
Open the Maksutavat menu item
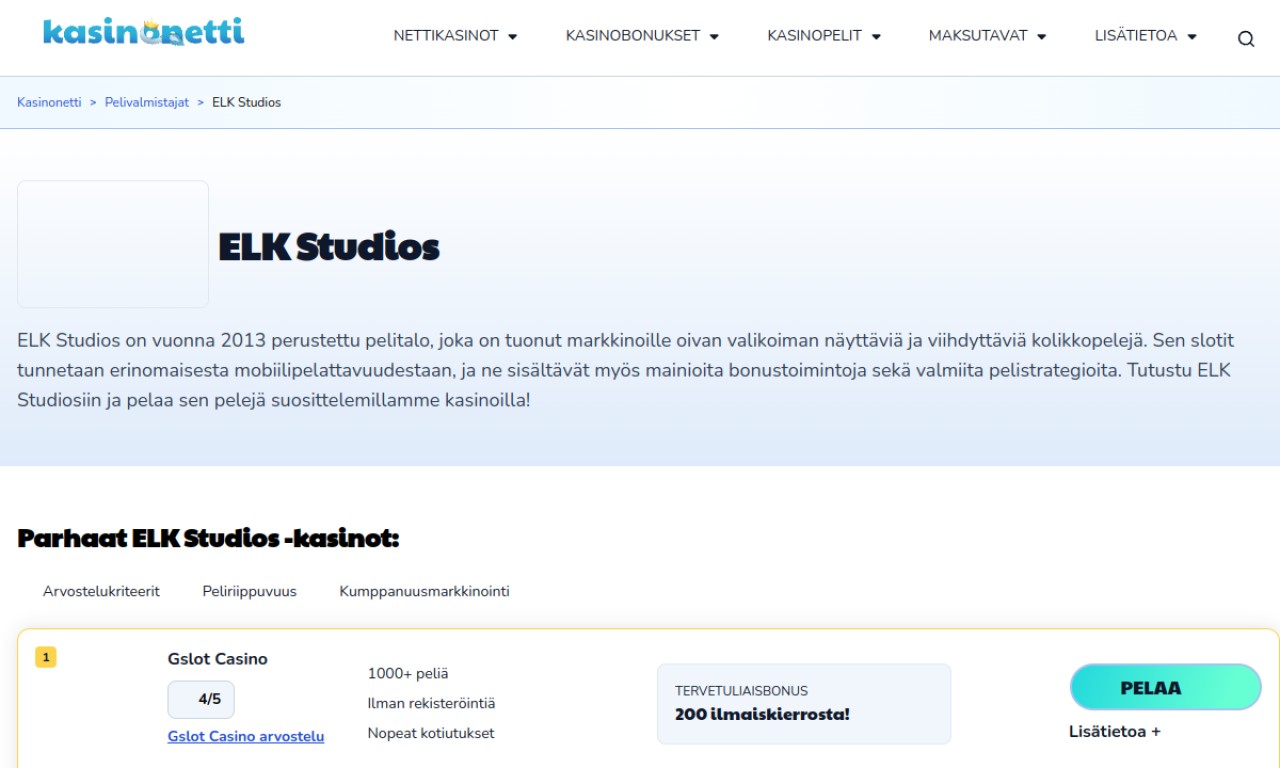click(978, 36)
